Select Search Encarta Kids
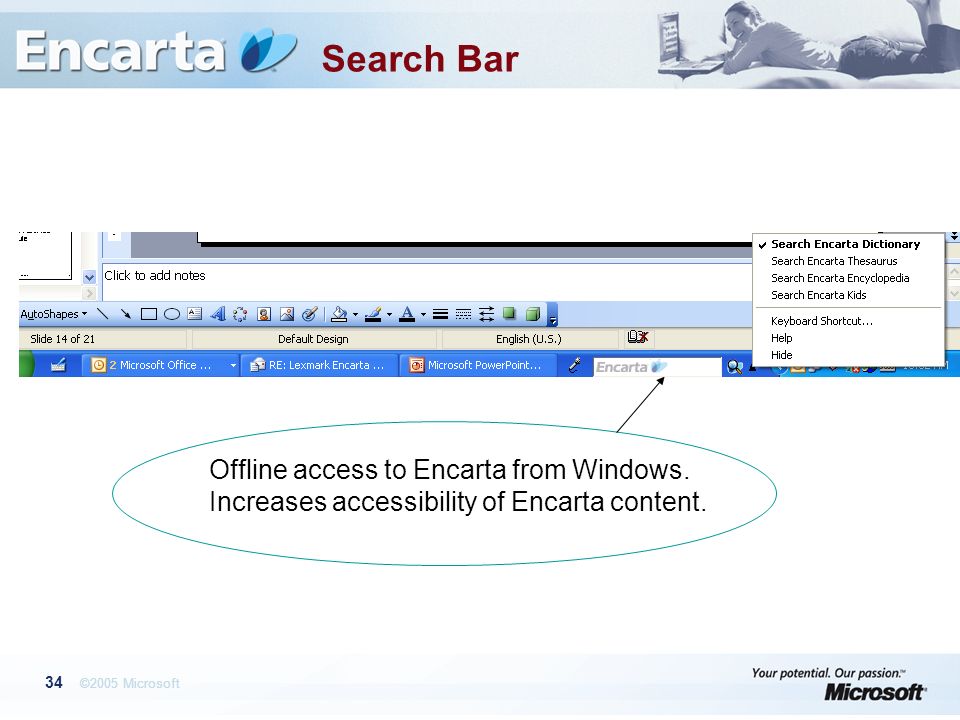This screenshot has height=720, width=960. pyautogui.click(x=848, y=295)
